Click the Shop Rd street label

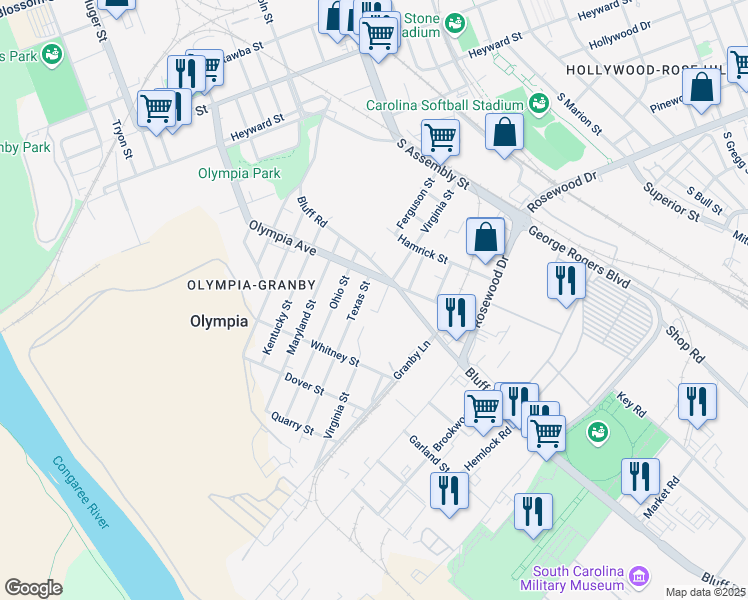(685, 345)
